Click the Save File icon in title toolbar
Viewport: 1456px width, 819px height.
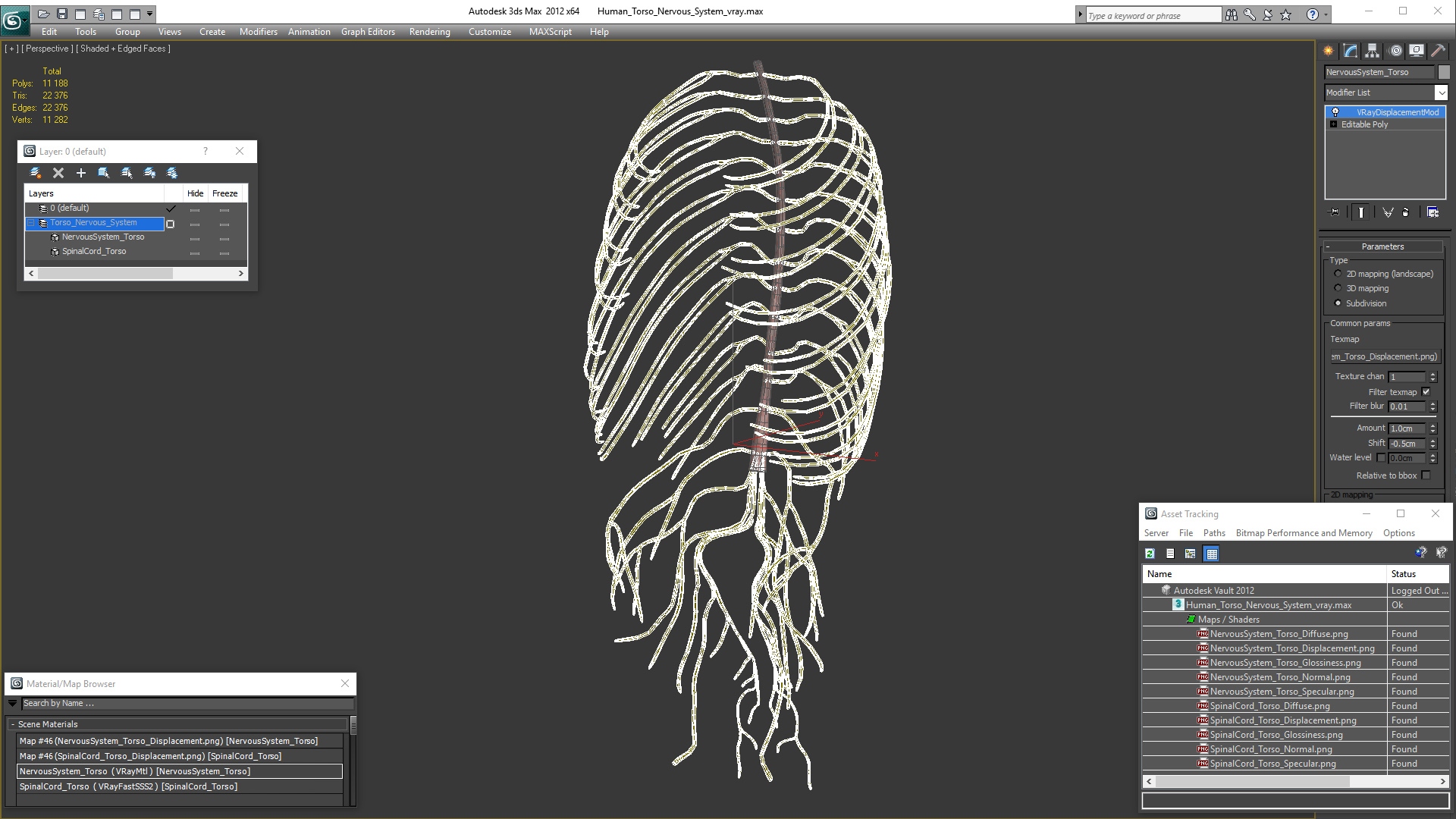[x=62, y=14]
